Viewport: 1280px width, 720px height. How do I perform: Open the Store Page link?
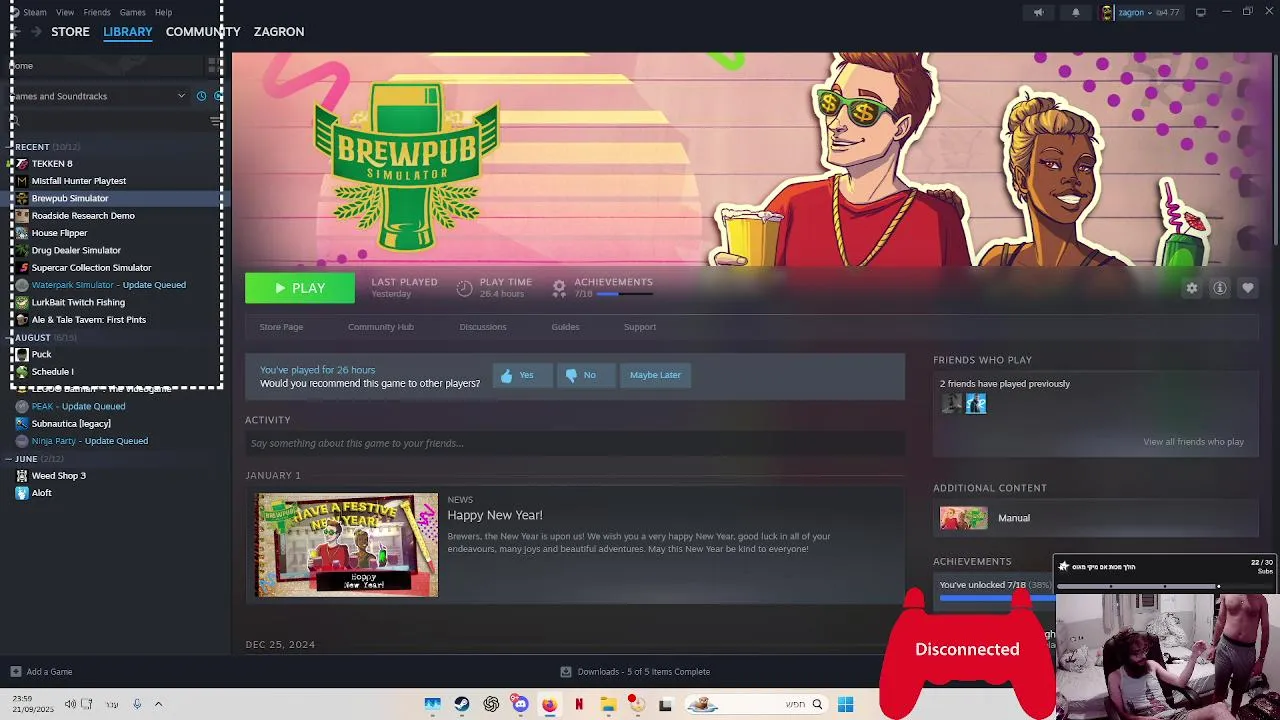[x=281, y=327]
